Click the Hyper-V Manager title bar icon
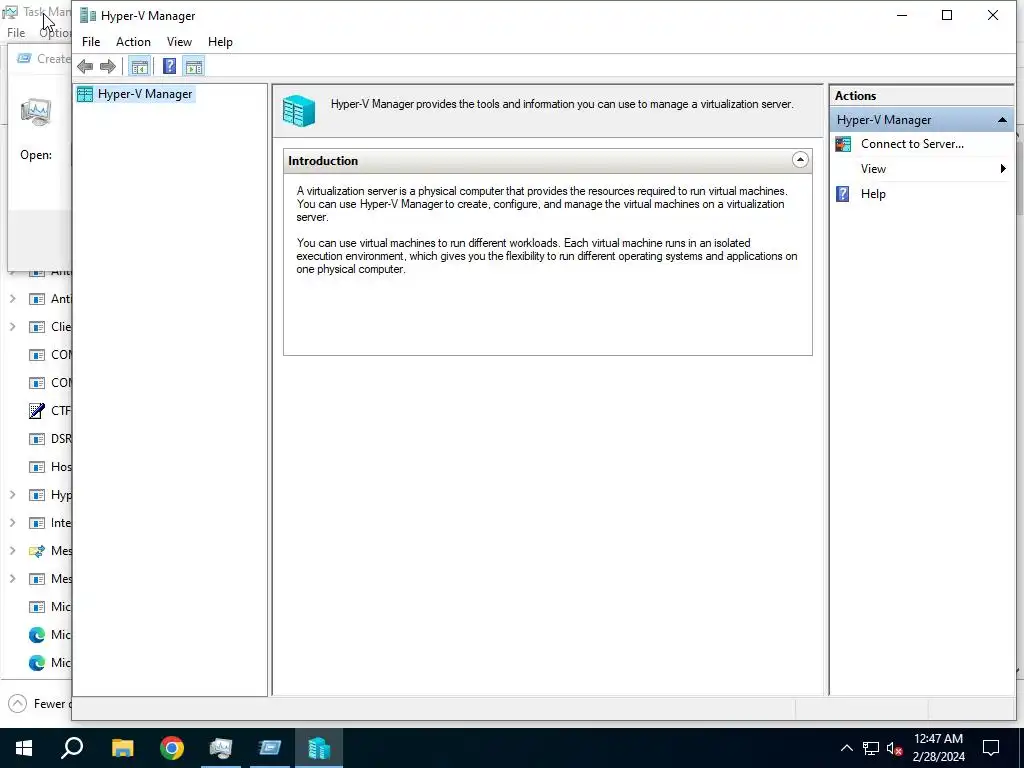This screenshot has width=1024, height=768. tap(88, 15)
